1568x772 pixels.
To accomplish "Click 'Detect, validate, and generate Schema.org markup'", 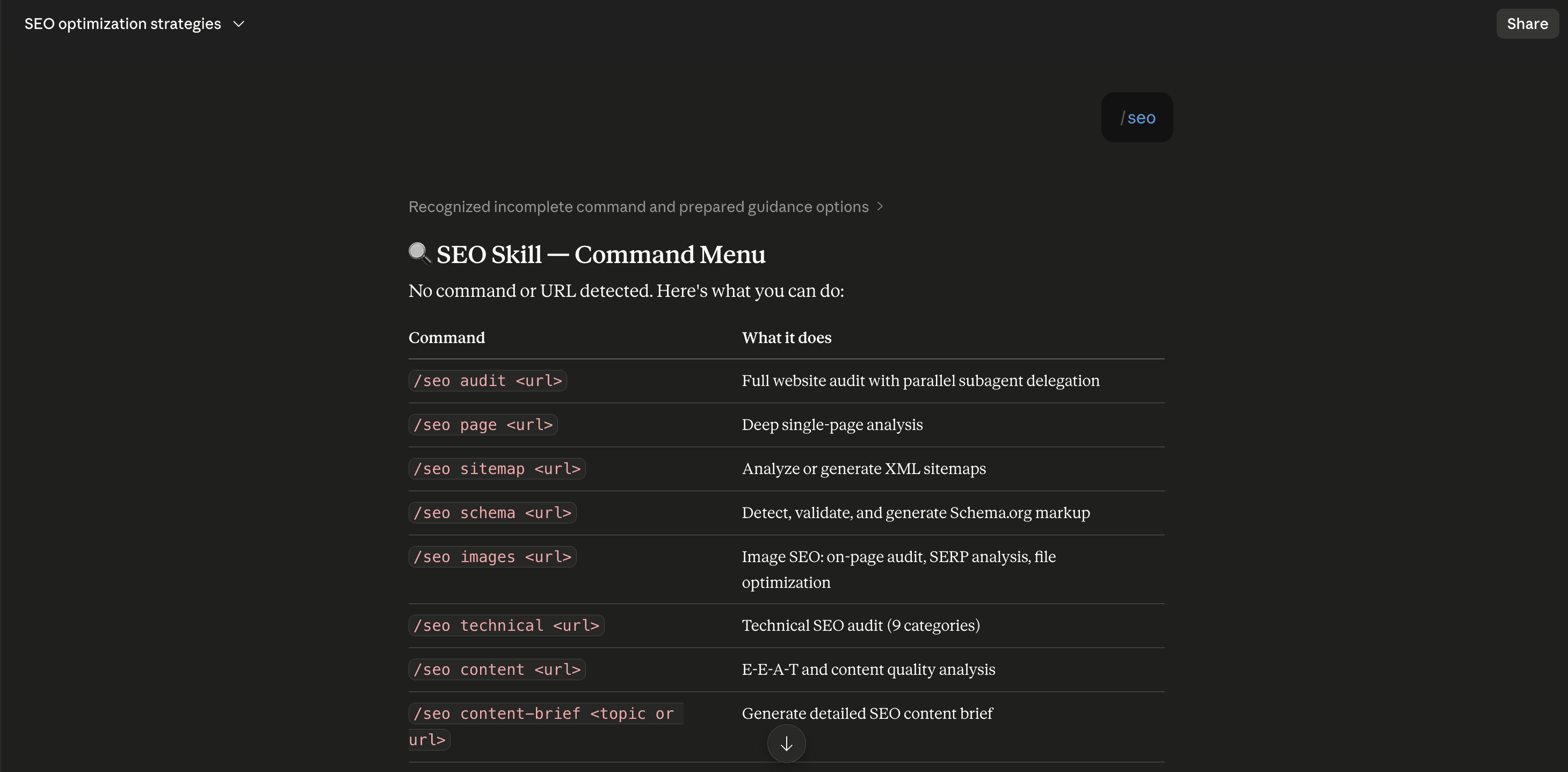I will 916,513.
